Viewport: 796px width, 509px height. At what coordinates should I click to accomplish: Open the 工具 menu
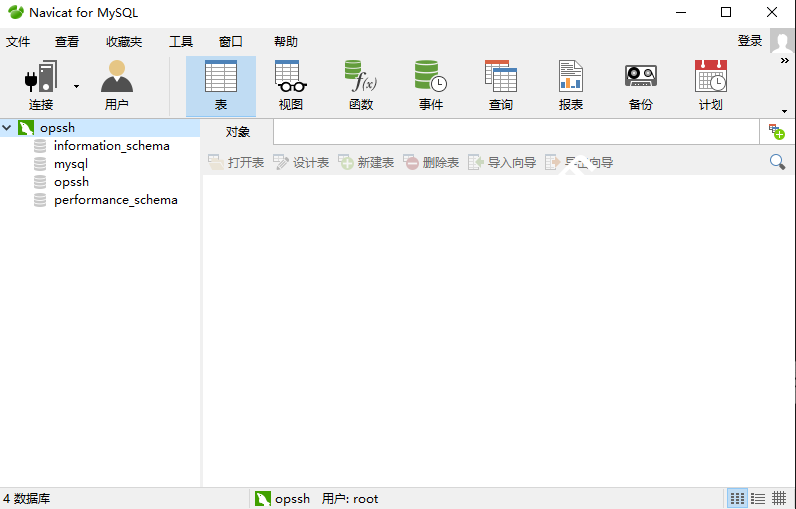point(181,42)
